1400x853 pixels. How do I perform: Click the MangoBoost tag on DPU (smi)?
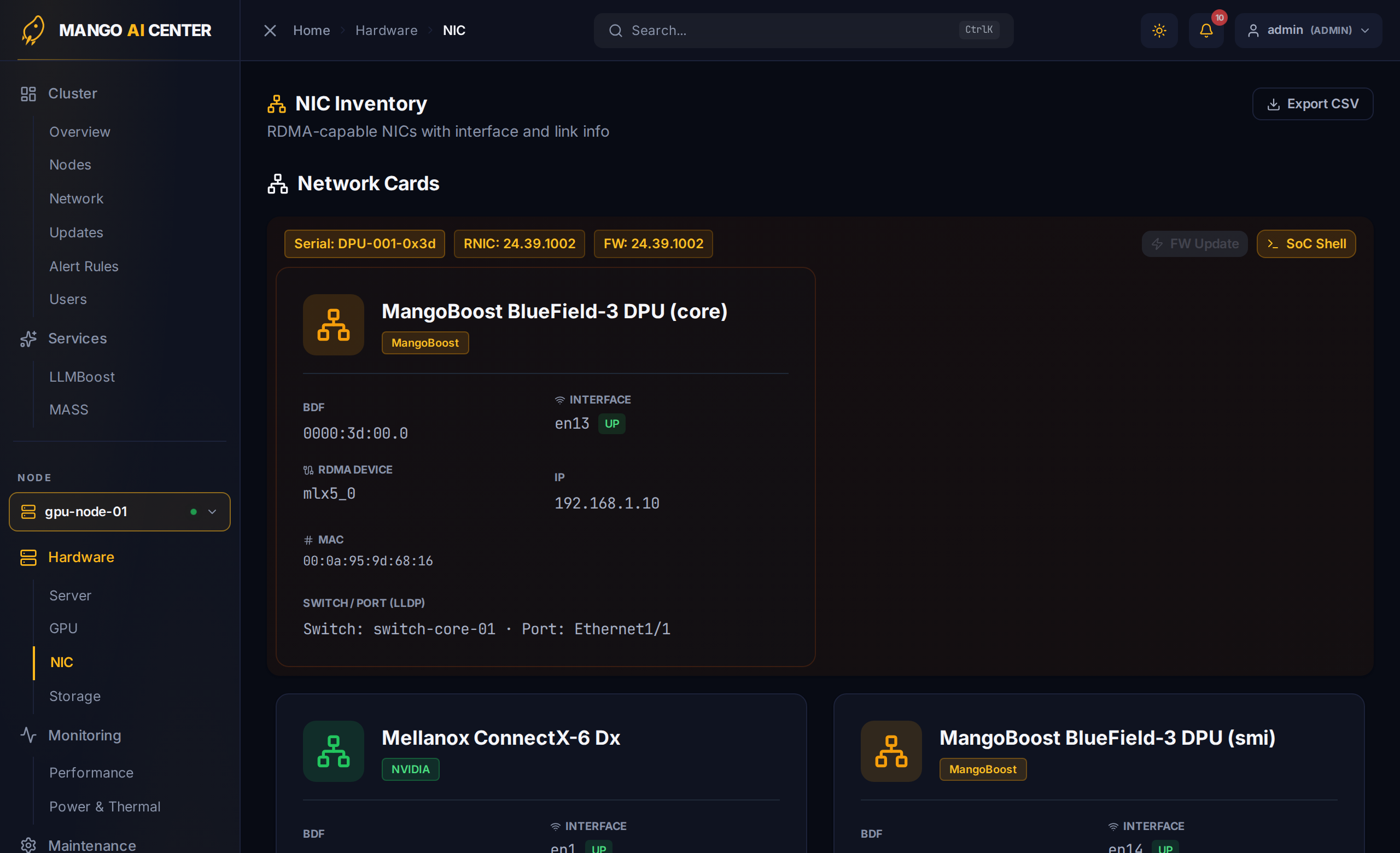(x=982, y=769)
